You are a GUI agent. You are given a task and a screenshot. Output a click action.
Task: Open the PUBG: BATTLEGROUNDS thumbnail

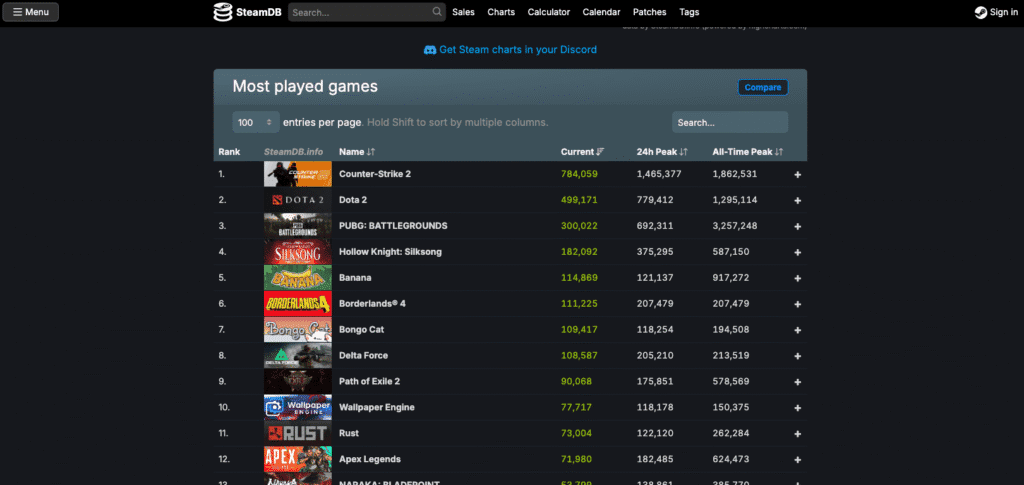[x=298, y=226]
